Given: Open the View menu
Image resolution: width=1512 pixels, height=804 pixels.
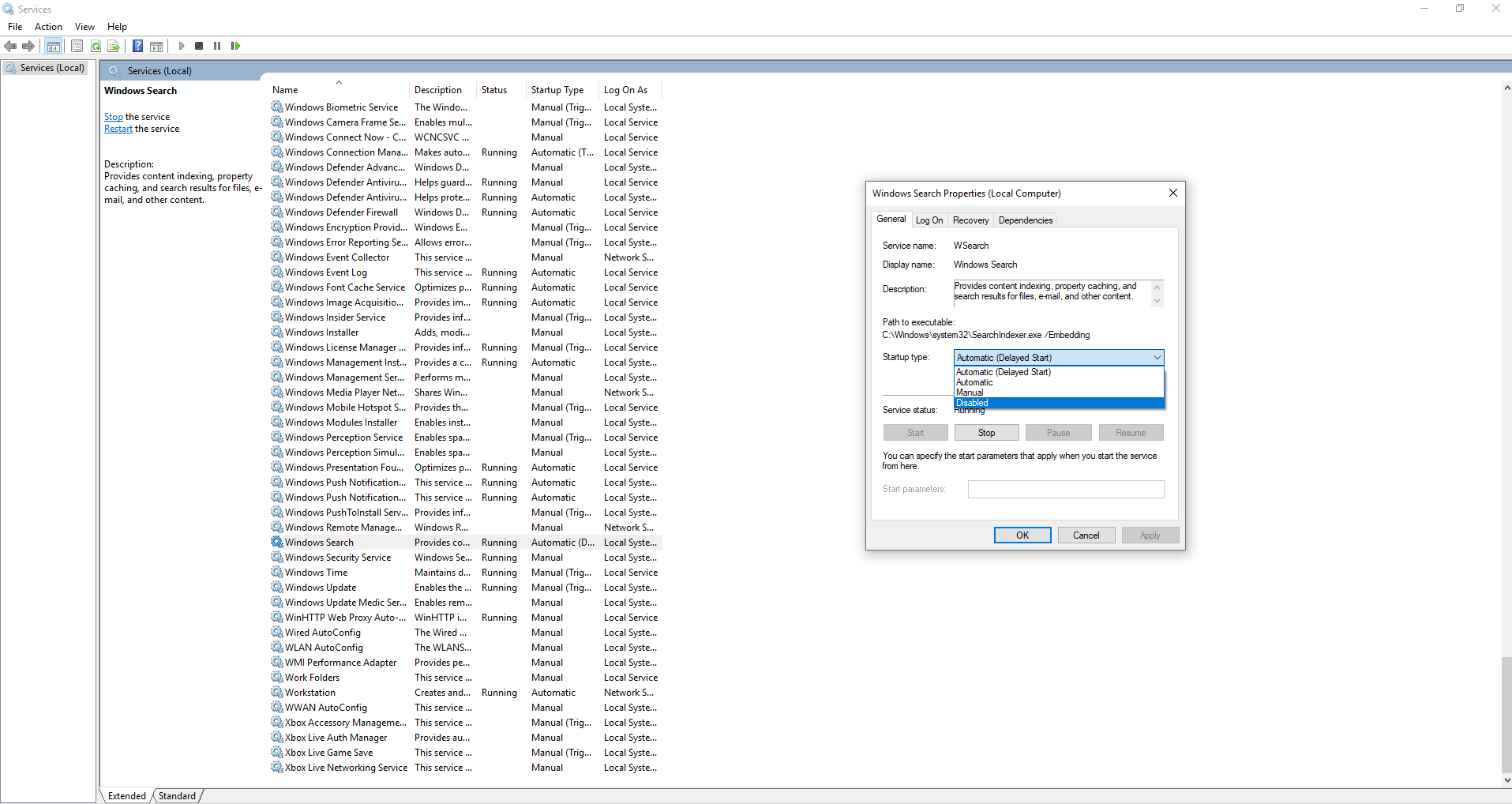Looking at the screenshot, I should point(84,27).
